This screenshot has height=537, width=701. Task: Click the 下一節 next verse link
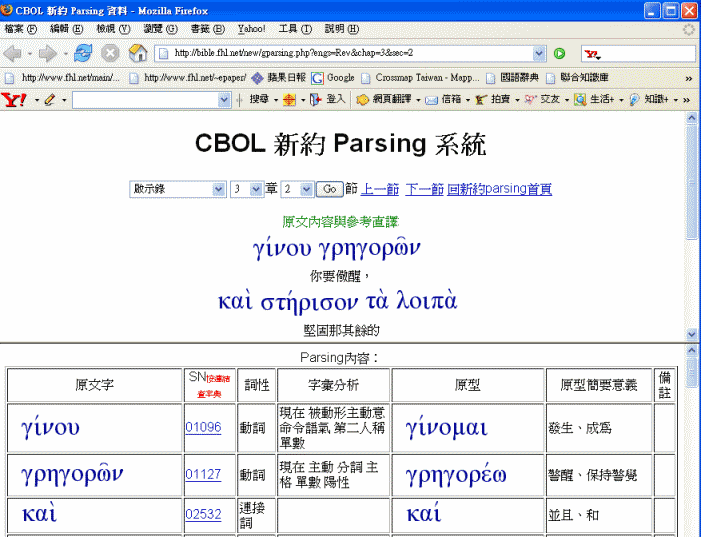(x=423, y=189)
